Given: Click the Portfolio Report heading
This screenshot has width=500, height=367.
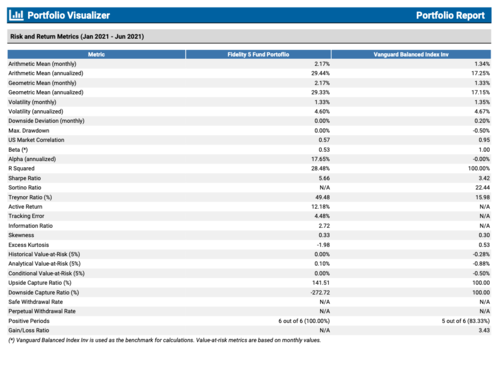Looking at the screenshot, I should pyautogui.click(x=450, y=15).
